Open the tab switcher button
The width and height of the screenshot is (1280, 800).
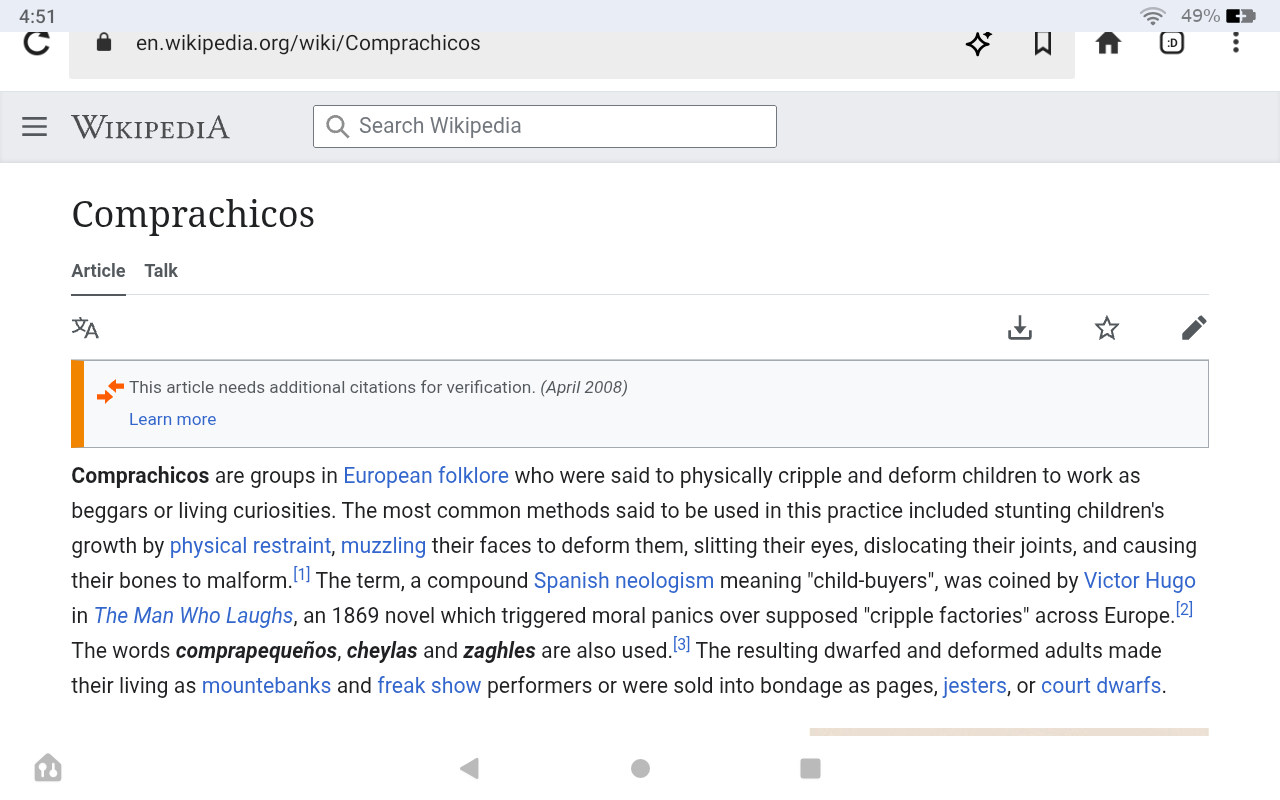click(1172, 43)
